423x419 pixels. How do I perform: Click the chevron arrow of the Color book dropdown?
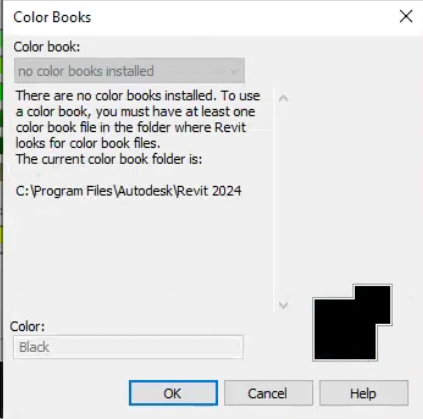click(x=234, y=71)
